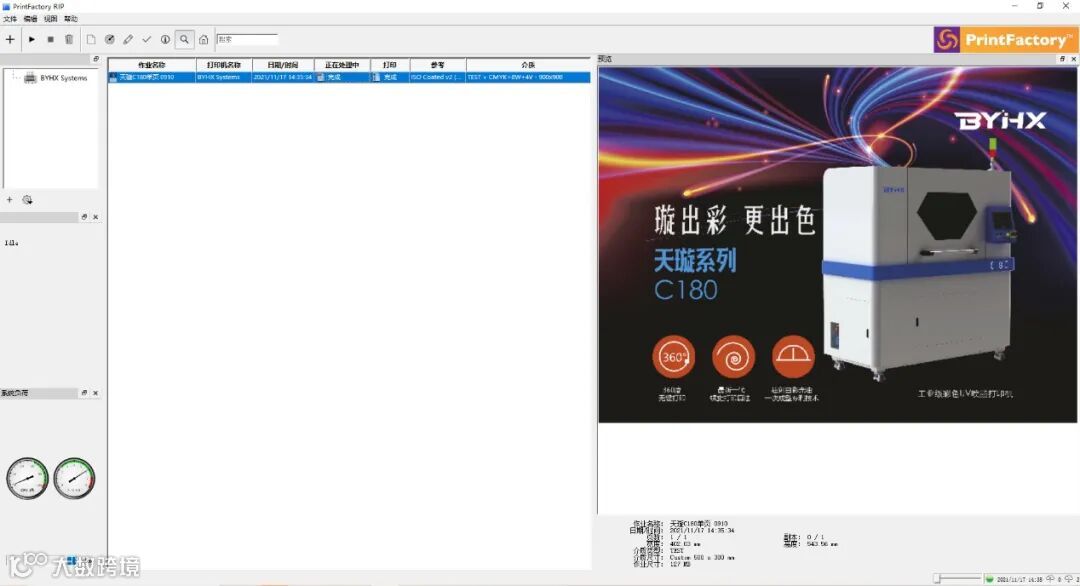Screen dimensions: 1080x586
Task: Undock the system load panel with its float icon
Action: click(x=84, y=393)
